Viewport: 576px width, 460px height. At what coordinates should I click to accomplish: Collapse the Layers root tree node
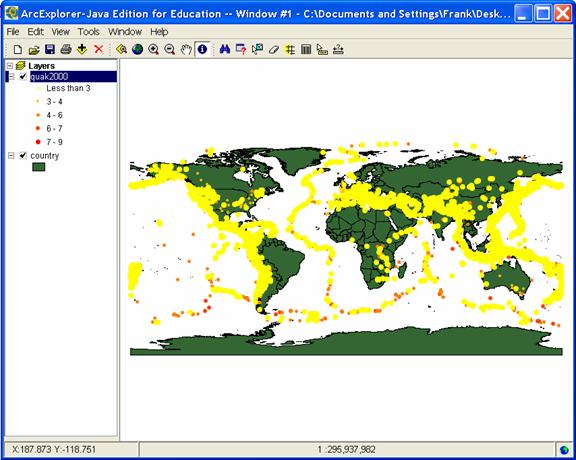[10, 66]
